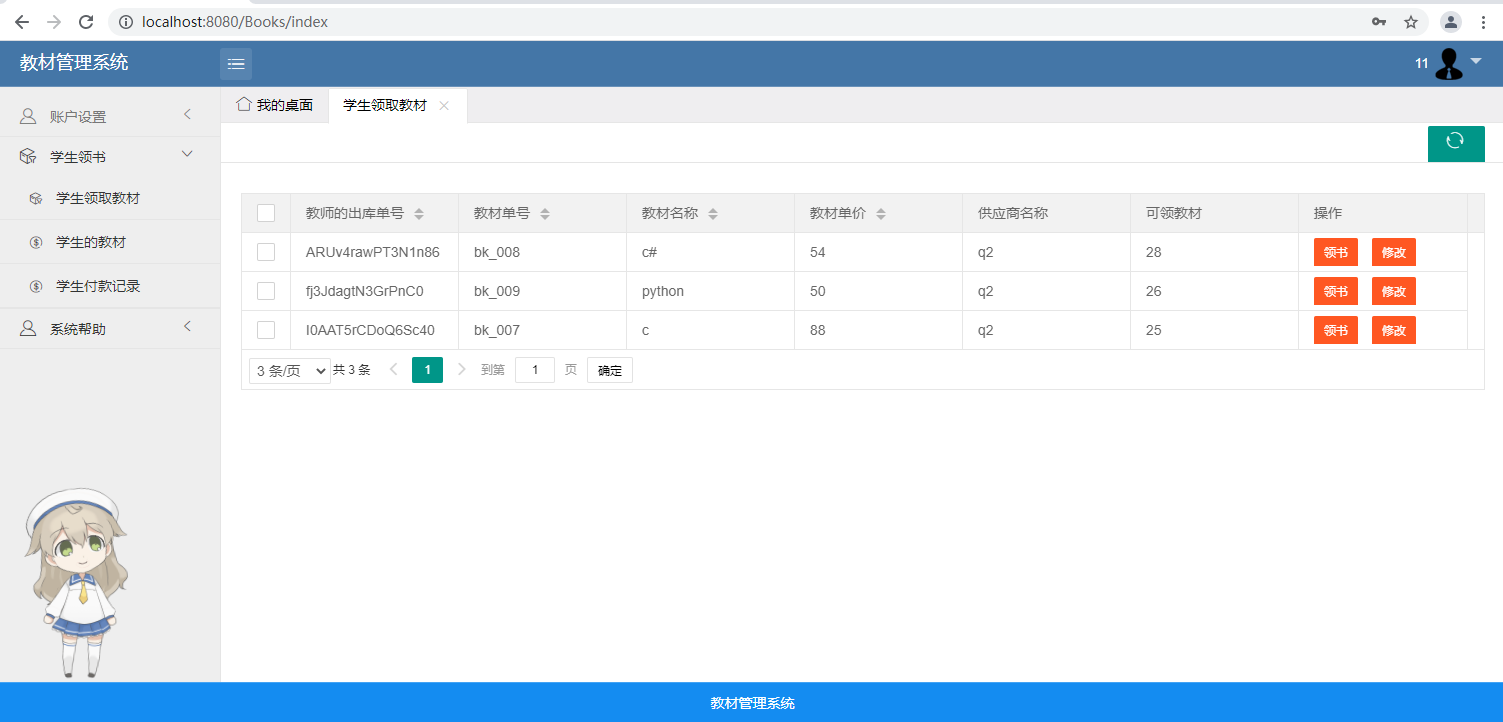Click the user avatar icon in header
Image resolution: width=1503 pixels, height=722 pixels.
(1448, 64)
